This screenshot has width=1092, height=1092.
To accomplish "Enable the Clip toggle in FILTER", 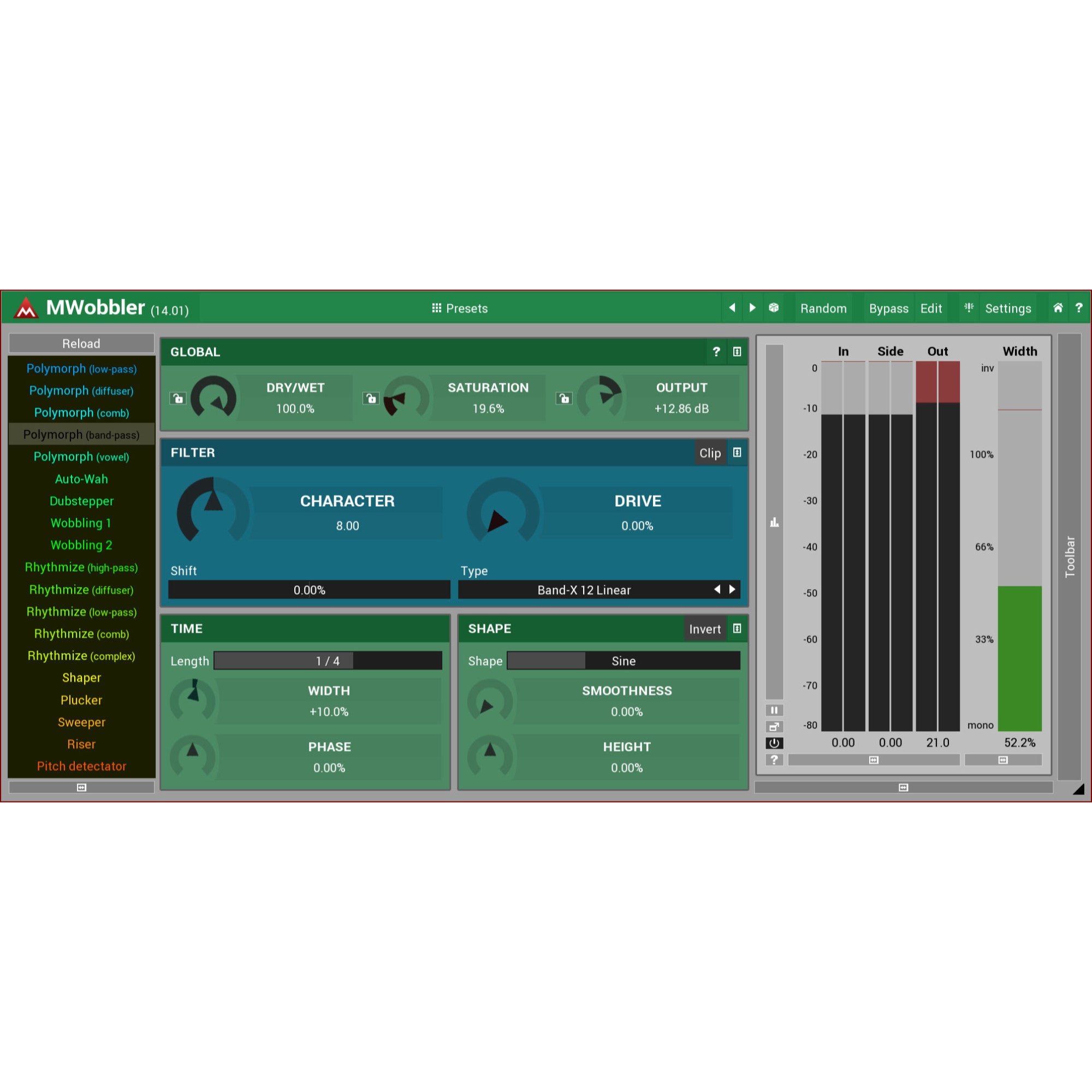I will click(710, 453).
